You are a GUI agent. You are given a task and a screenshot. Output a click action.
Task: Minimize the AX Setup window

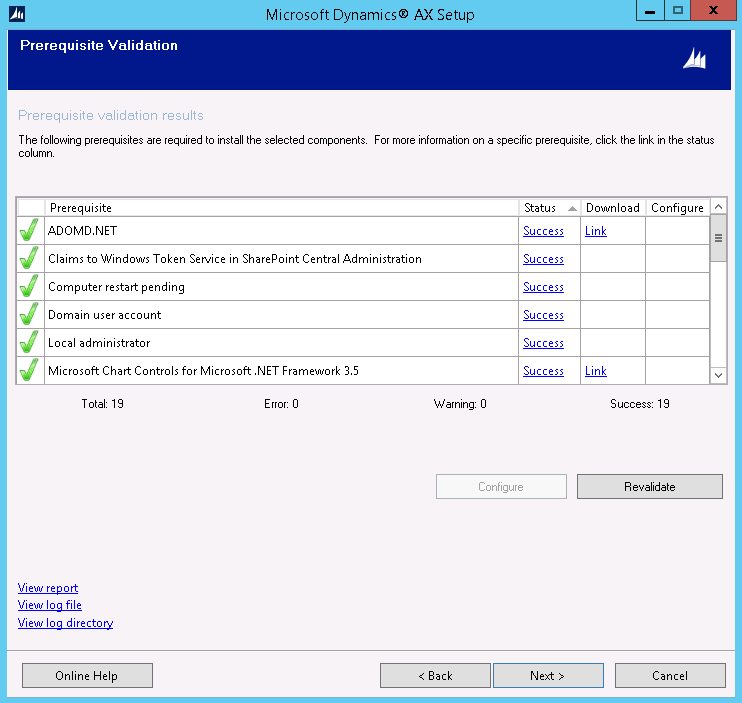650,10
